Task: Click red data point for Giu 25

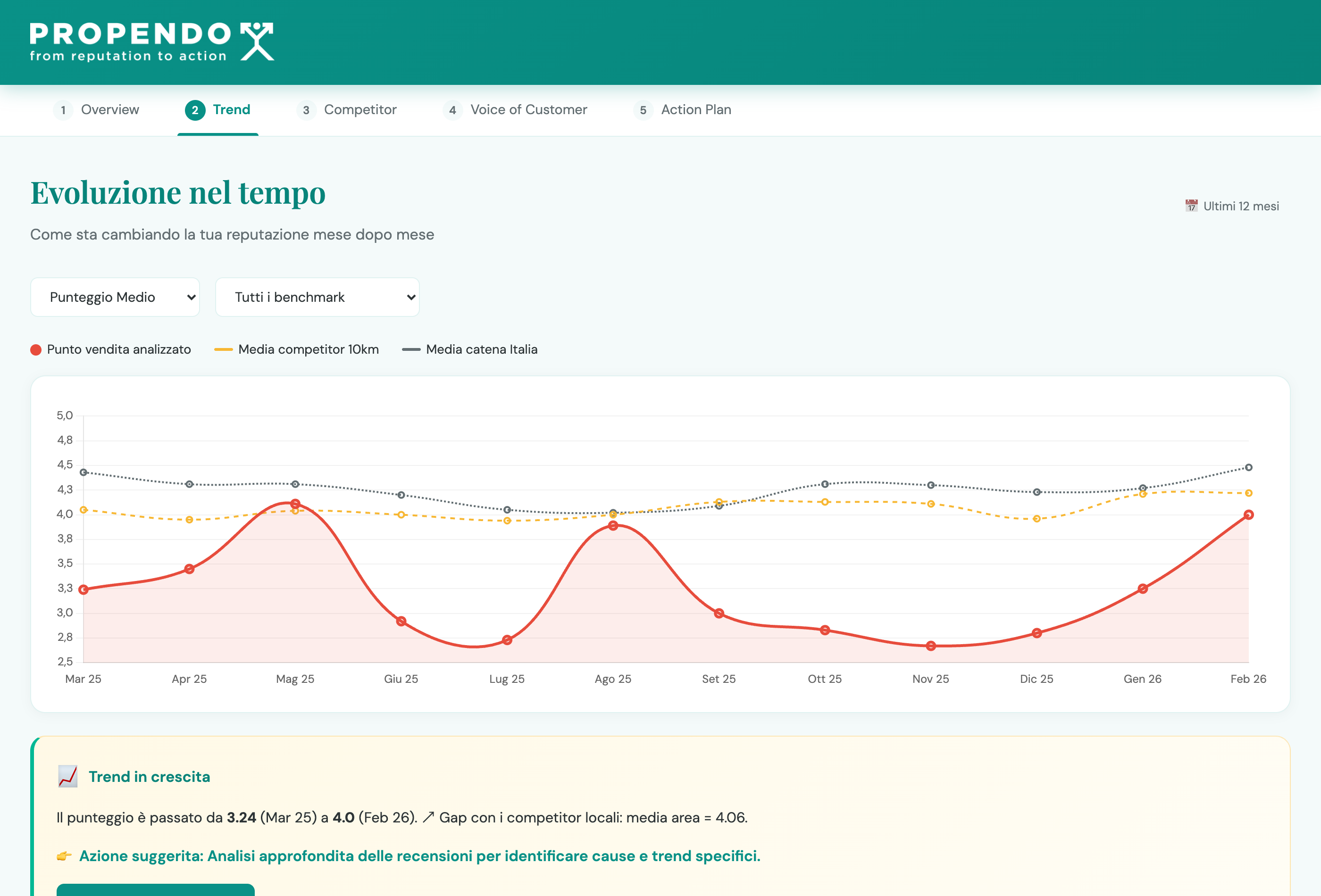Action: click(401, 621)
